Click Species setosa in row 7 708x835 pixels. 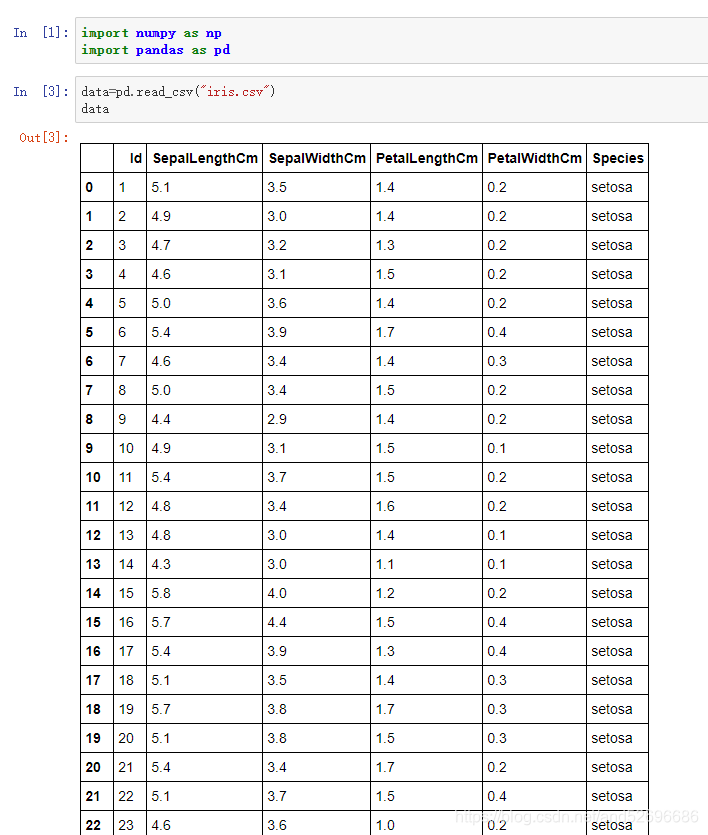[x=612, y=390]
